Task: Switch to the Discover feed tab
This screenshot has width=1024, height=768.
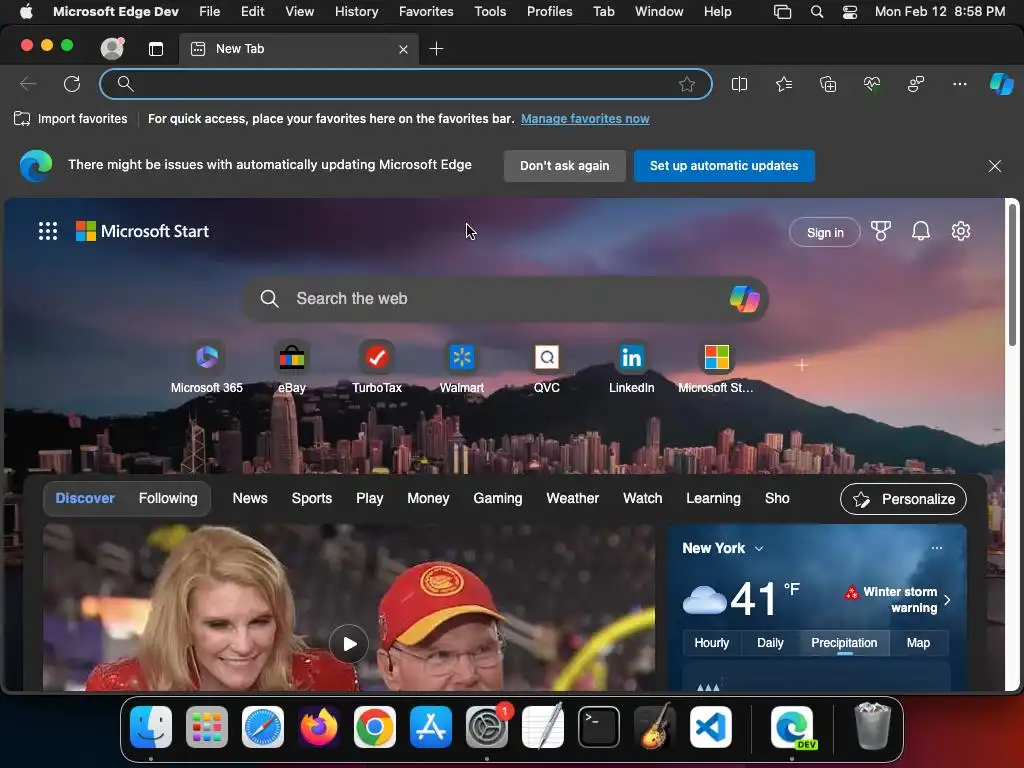Action: click(x=85, y=498)
